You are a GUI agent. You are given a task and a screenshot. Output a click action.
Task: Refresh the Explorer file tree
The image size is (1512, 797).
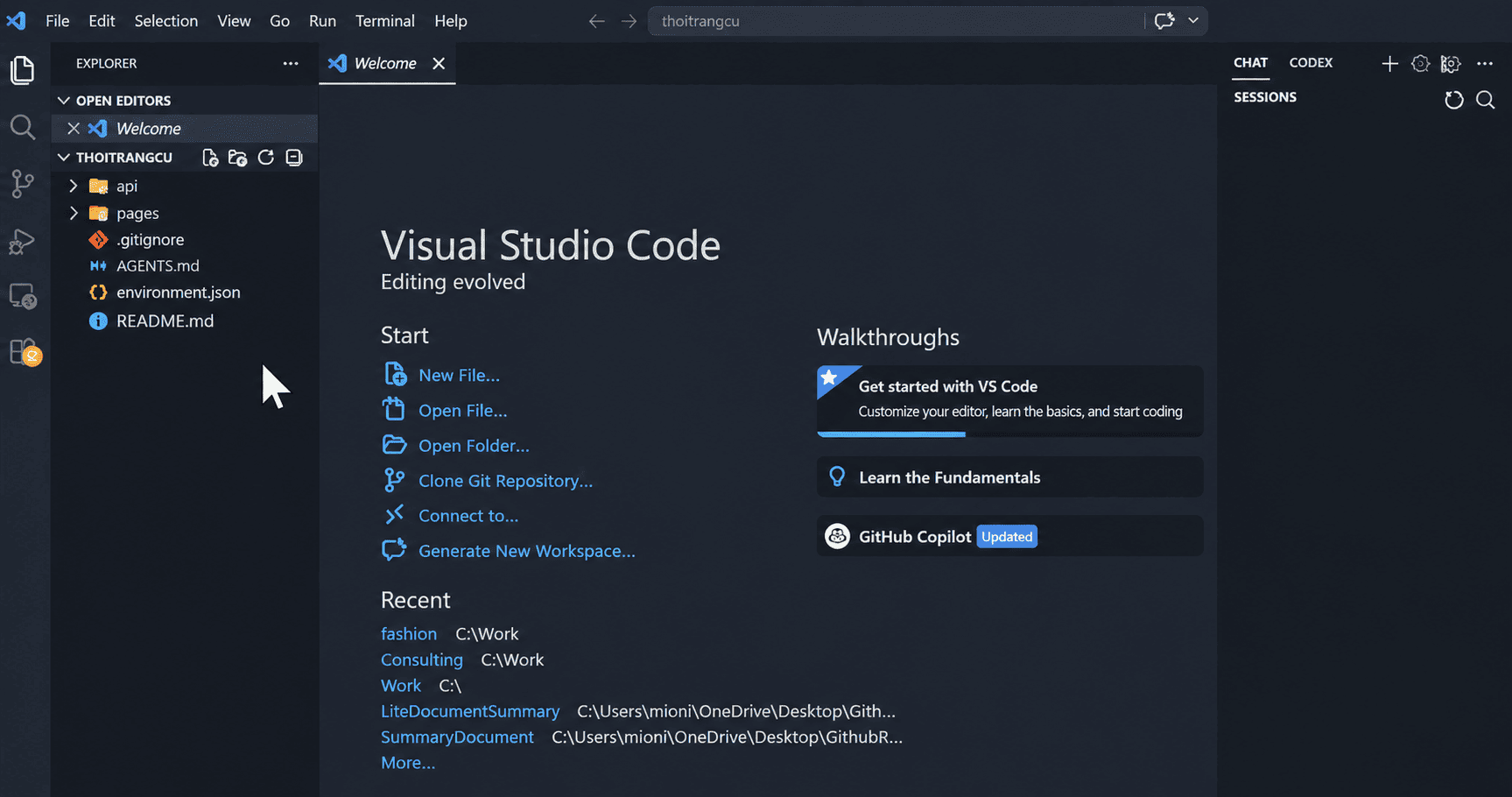[x=266, y=158]
